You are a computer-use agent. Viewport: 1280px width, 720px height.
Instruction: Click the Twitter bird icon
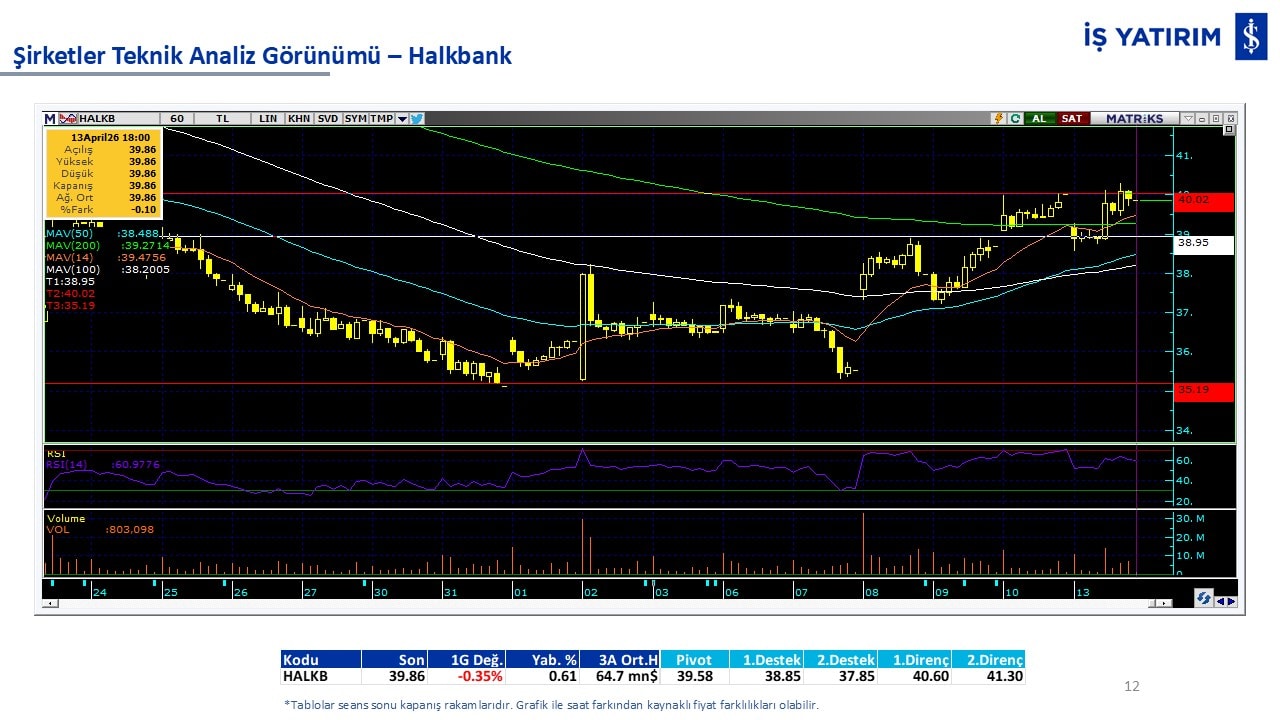click(x=417, y=118)
